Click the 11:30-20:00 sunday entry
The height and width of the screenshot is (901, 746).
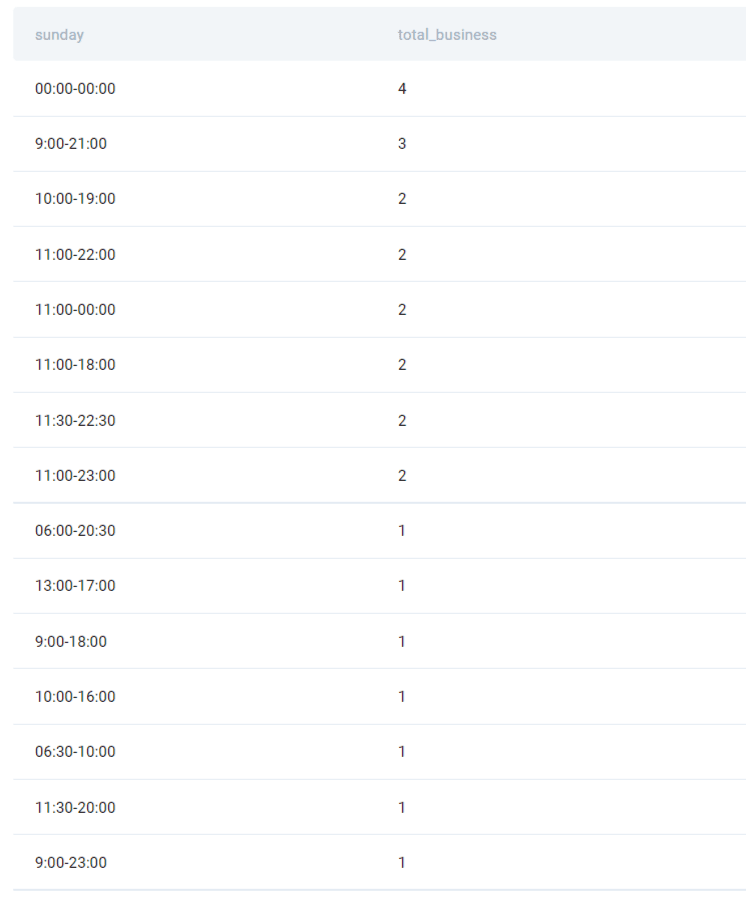(75, 808)
